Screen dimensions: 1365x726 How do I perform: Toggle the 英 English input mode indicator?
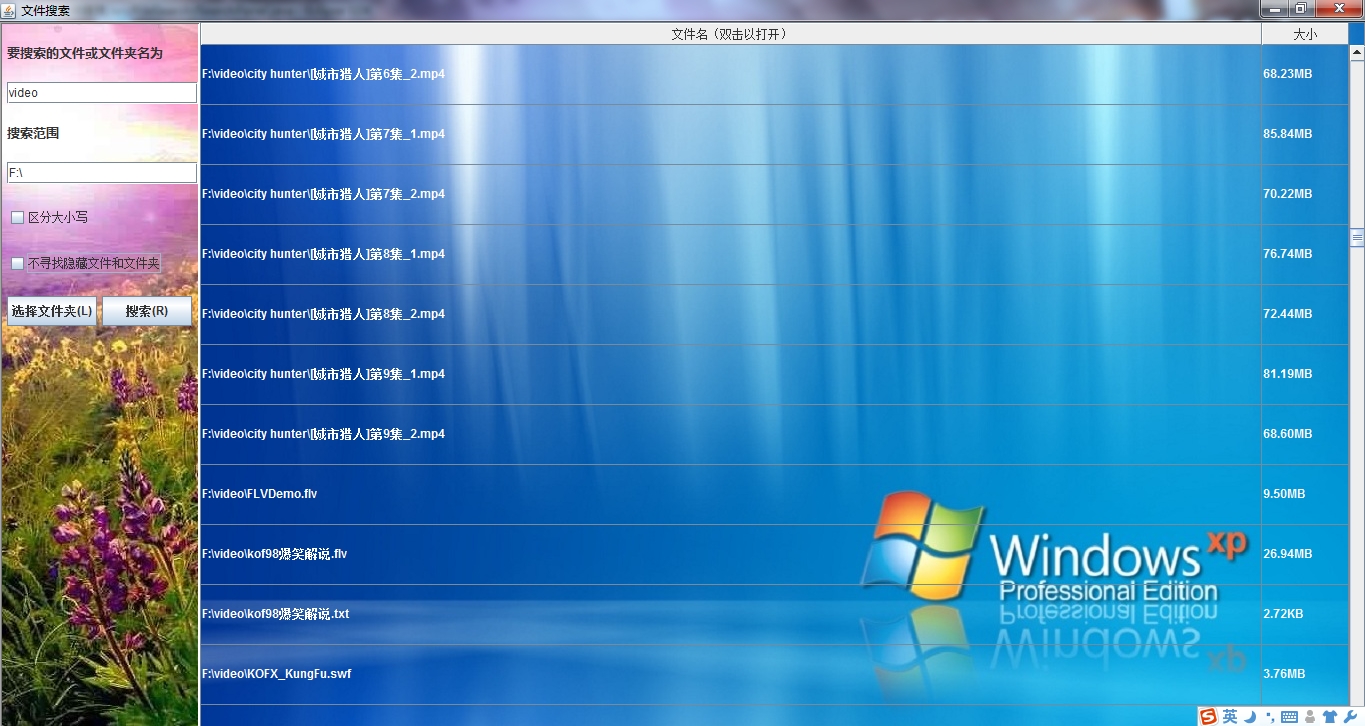[1230, 716]
